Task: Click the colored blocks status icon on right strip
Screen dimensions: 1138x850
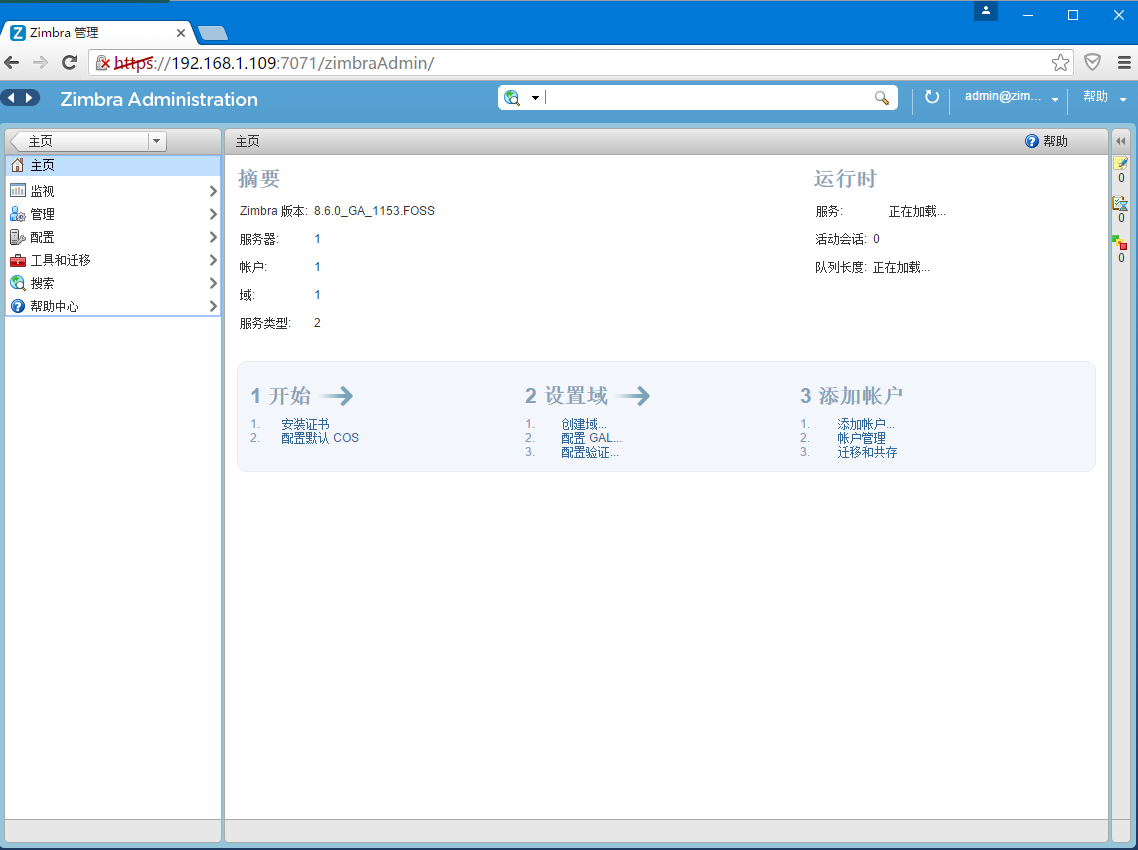Action: [x=1120, y=243]
